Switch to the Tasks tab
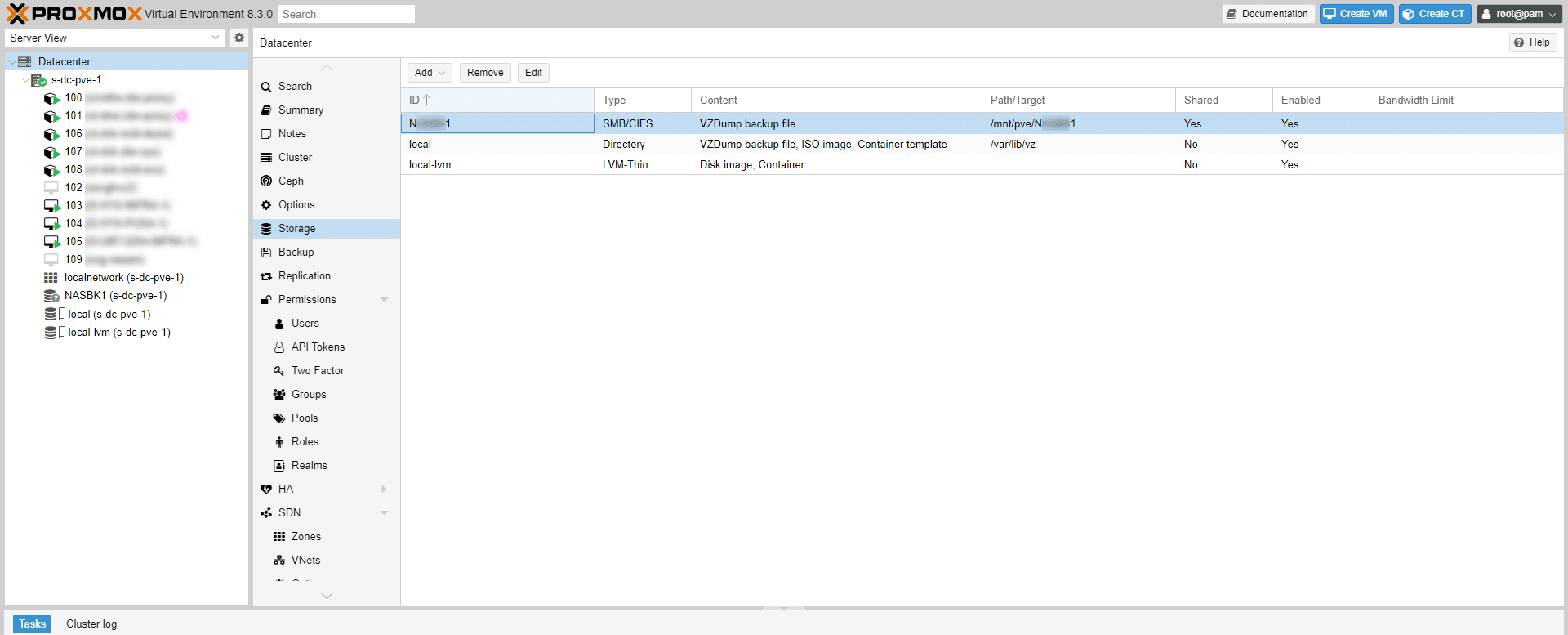The height and width of the screenshot is (635, 1568). 32,624
